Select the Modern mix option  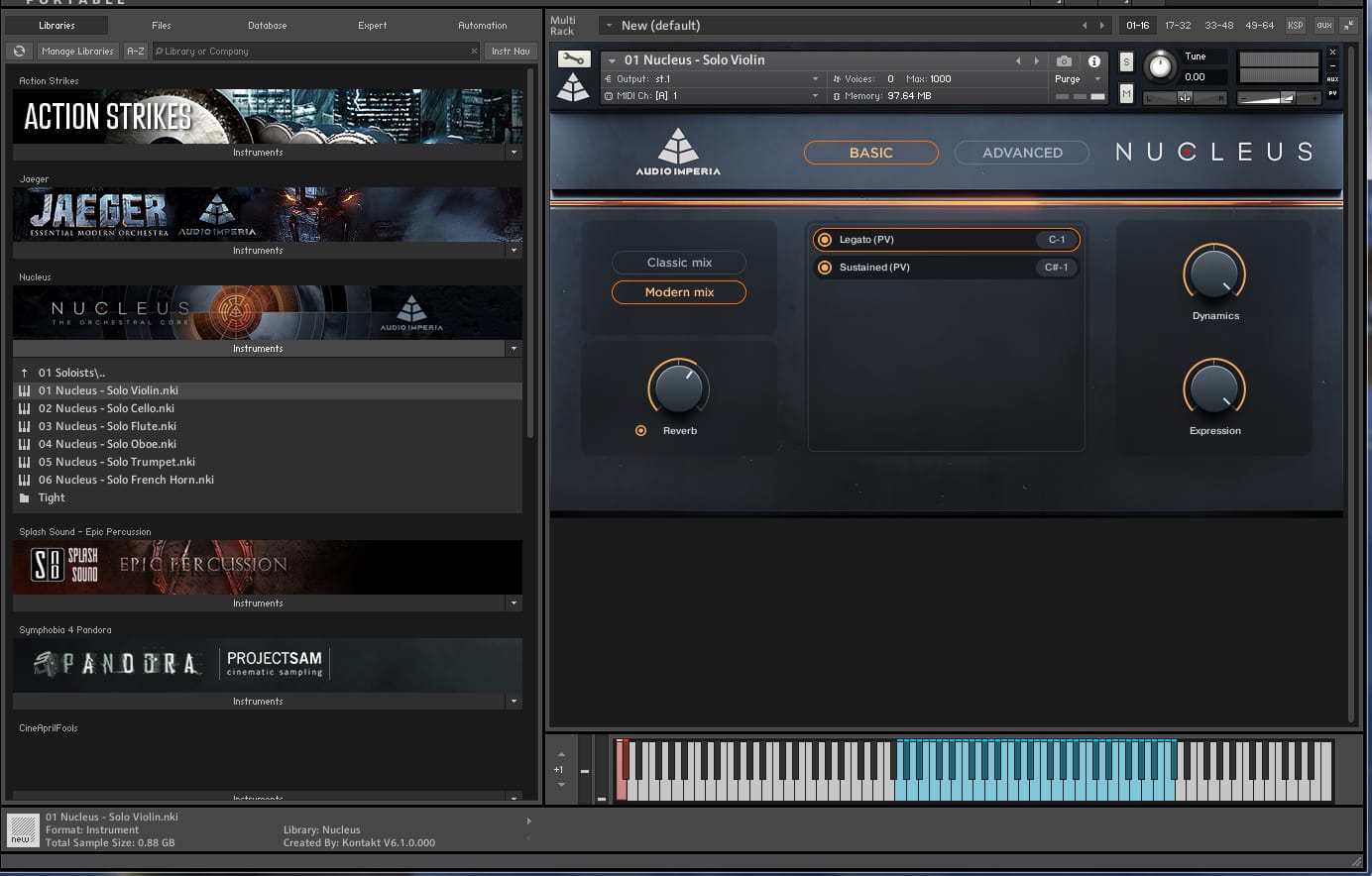[x=679, y=292]
